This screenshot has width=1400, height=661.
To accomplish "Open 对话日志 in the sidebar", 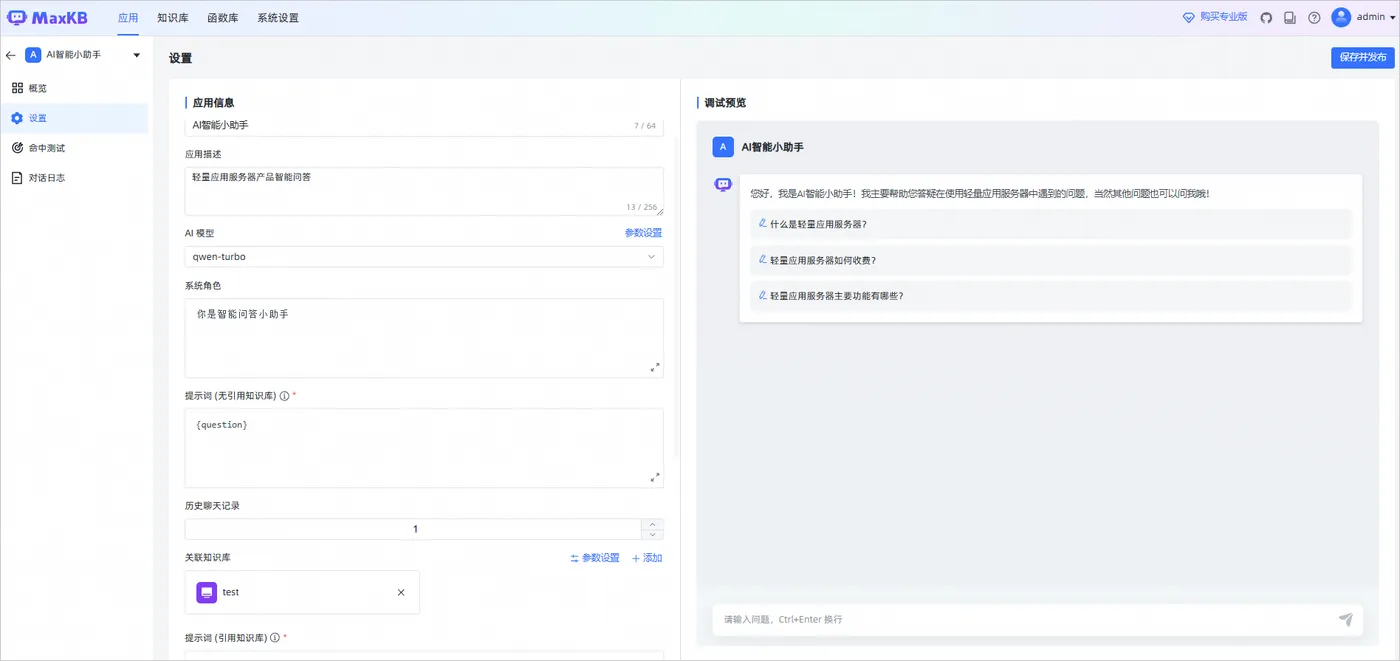I will click(x=75, y=178).
